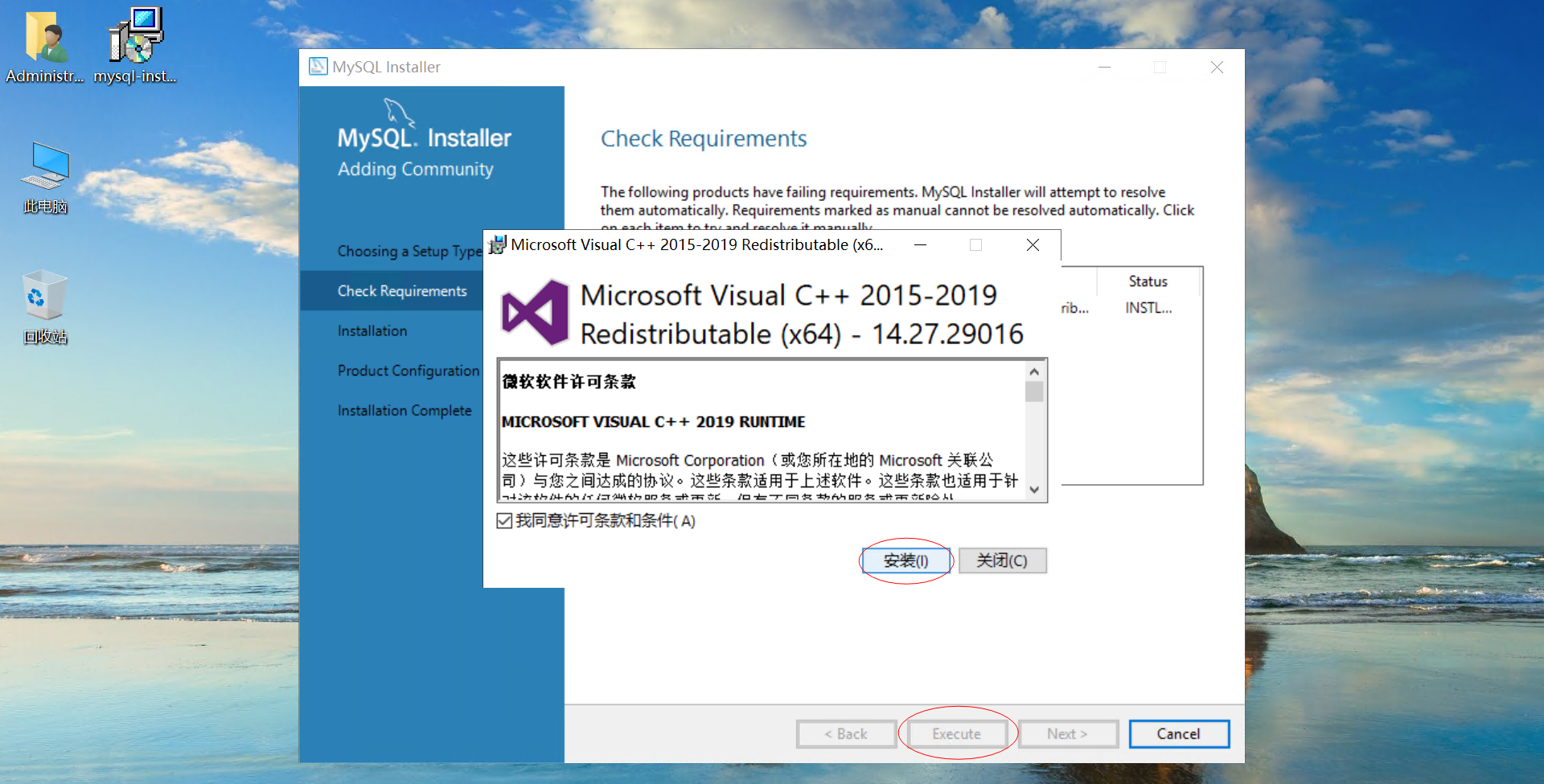The width and height of the screenshot is (1544, 784).
Task: Click the Execute button in MySQL Installer
Action: [957, 734]
